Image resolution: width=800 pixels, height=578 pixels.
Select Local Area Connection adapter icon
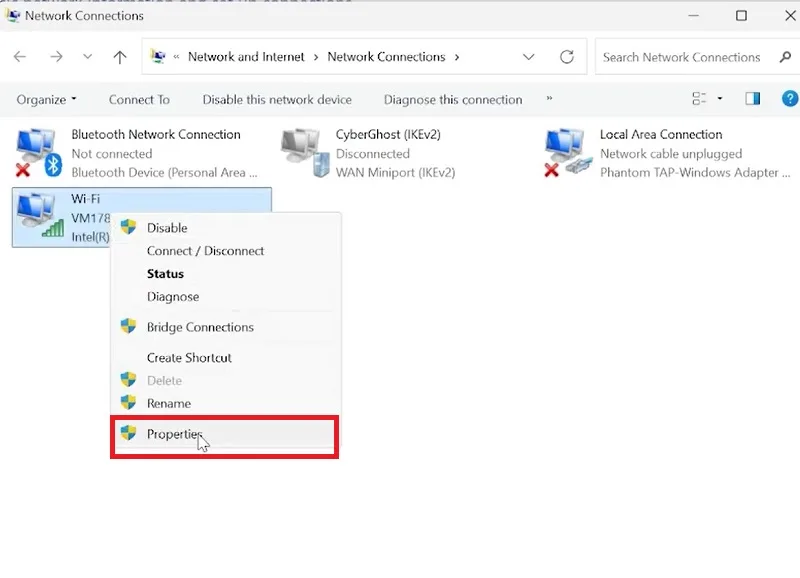(x=568, y=153)
